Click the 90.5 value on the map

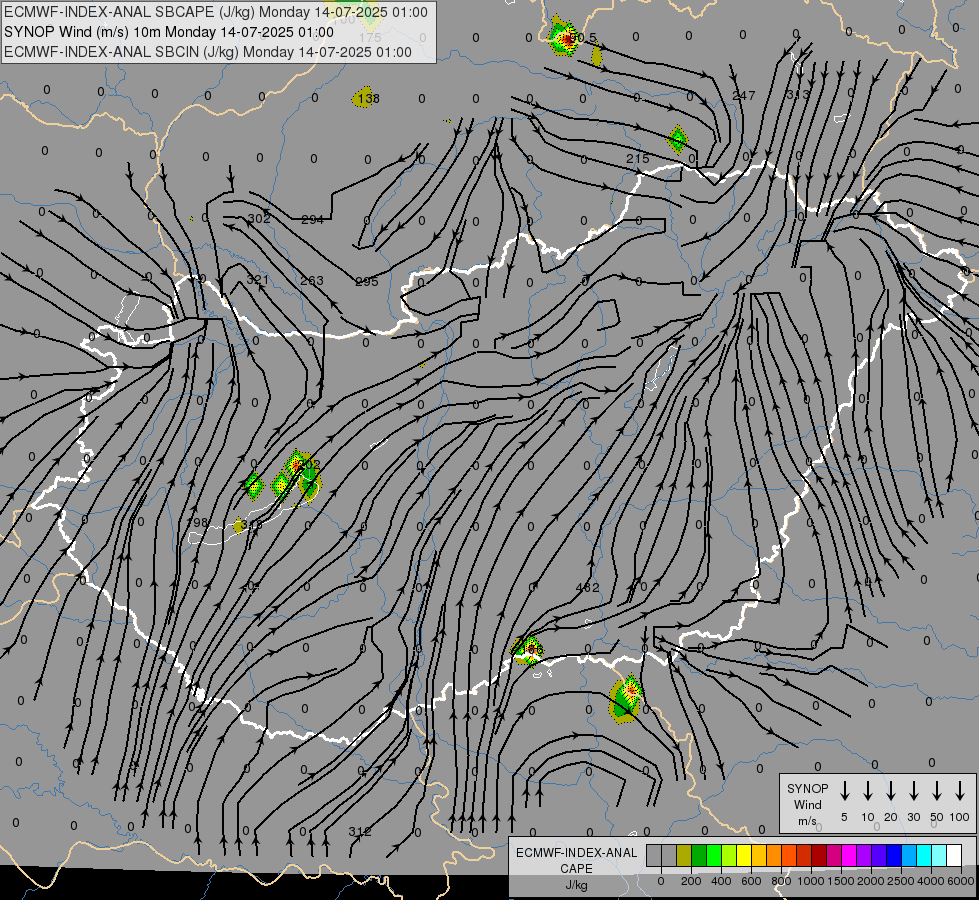[583, 38]
